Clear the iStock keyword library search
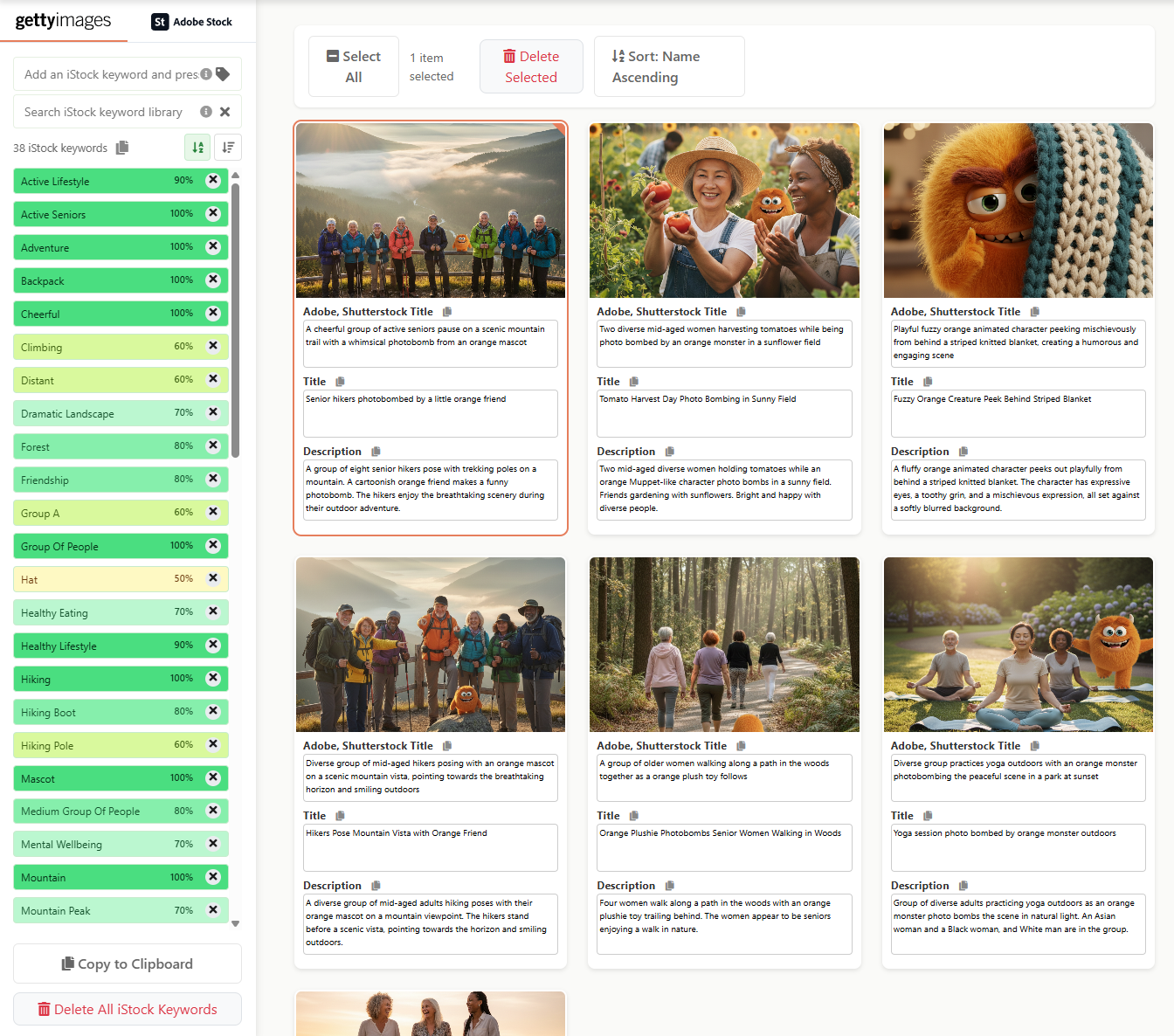This screenshot has width=1174, height=1036. coord(225,112)
